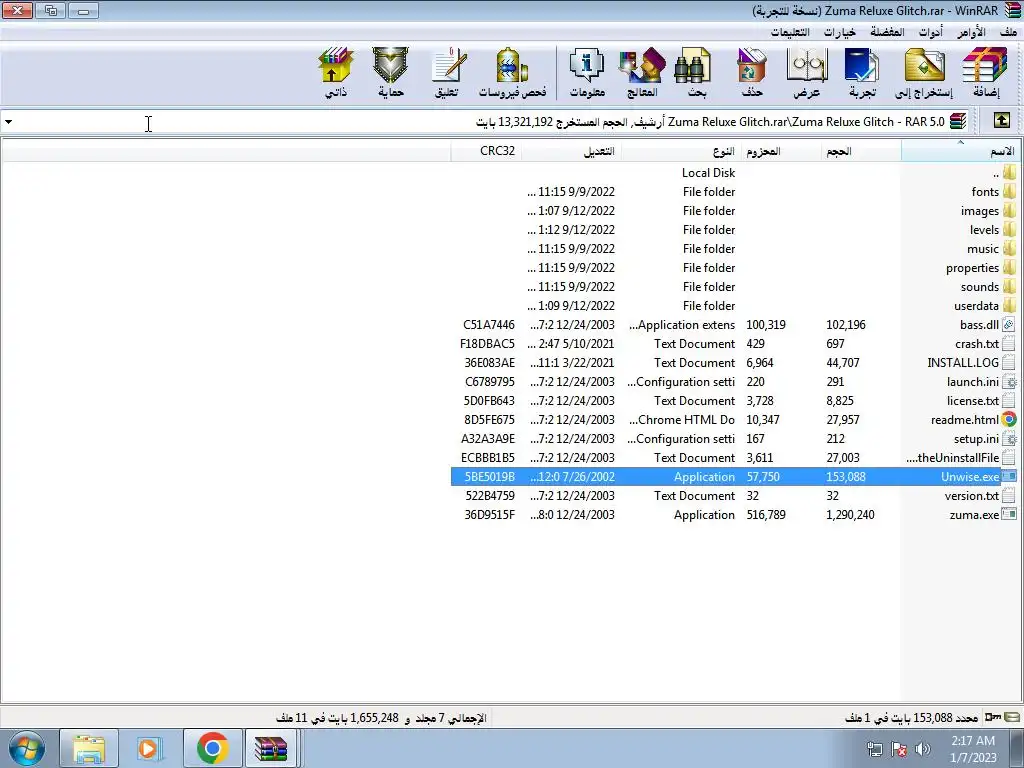
Task: Click the key icon in status bar
Action: (x=993, y=717)
